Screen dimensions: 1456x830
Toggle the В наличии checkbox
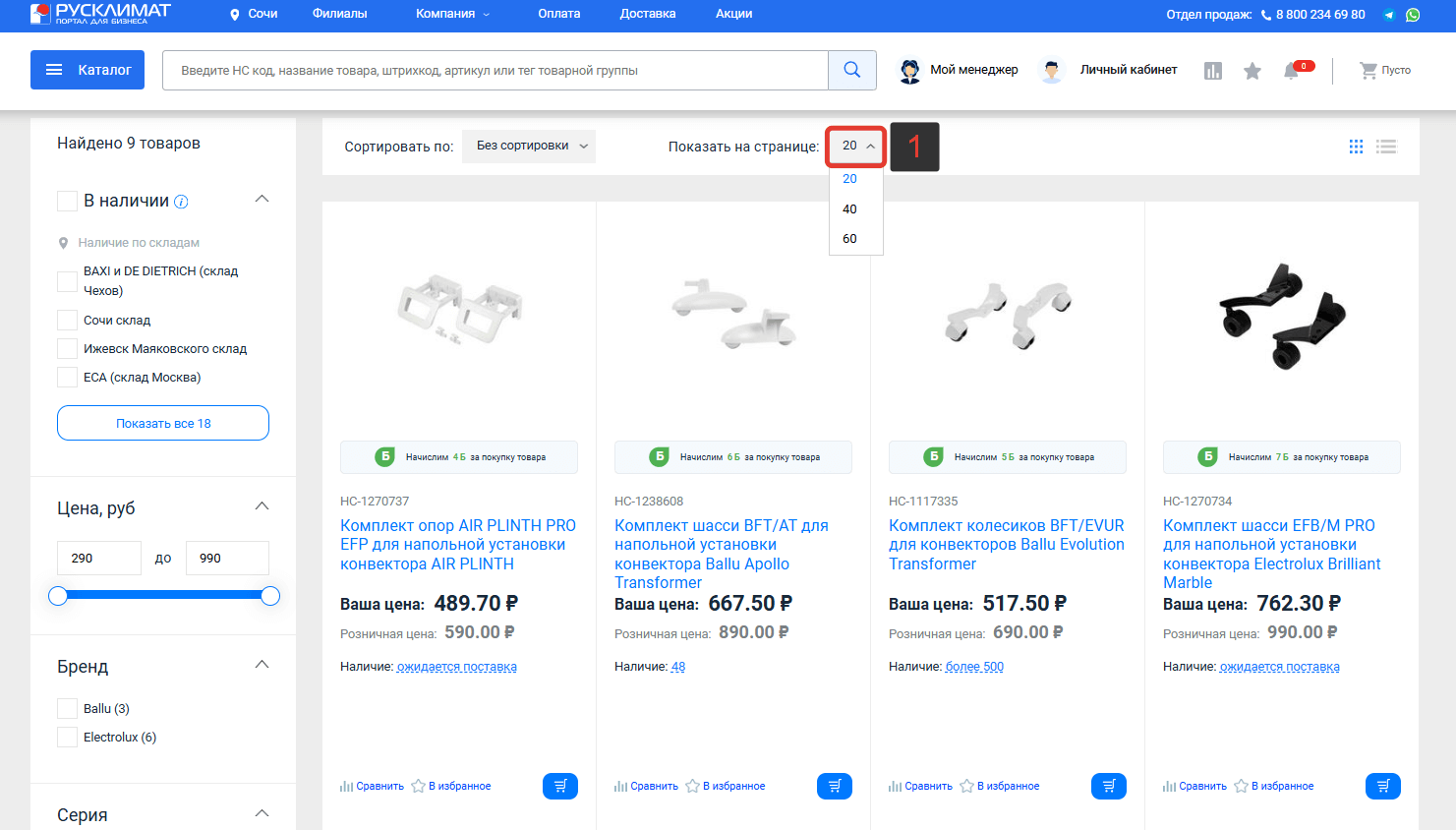(x=67, y=201)
